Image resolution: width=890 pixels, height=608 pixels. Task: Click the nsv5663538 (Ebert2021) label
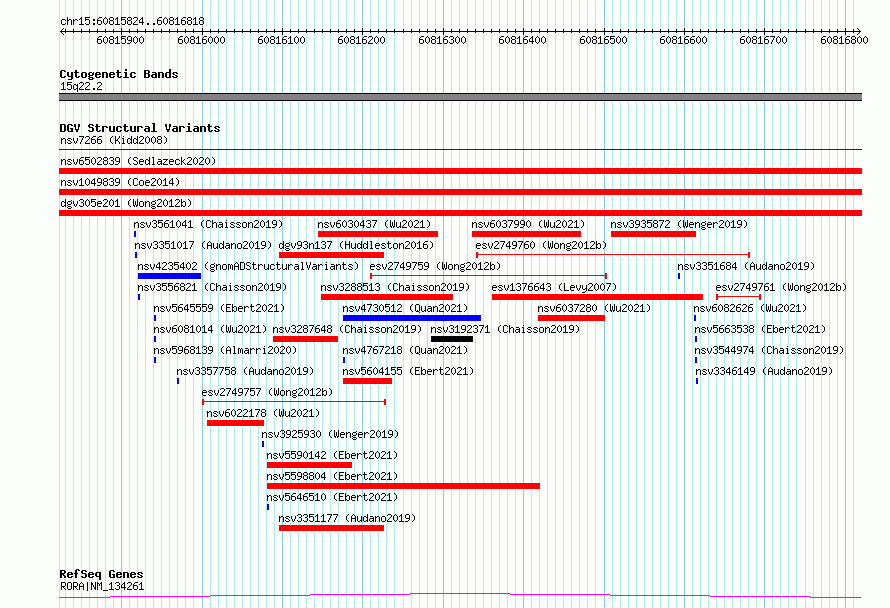(760, 329)
